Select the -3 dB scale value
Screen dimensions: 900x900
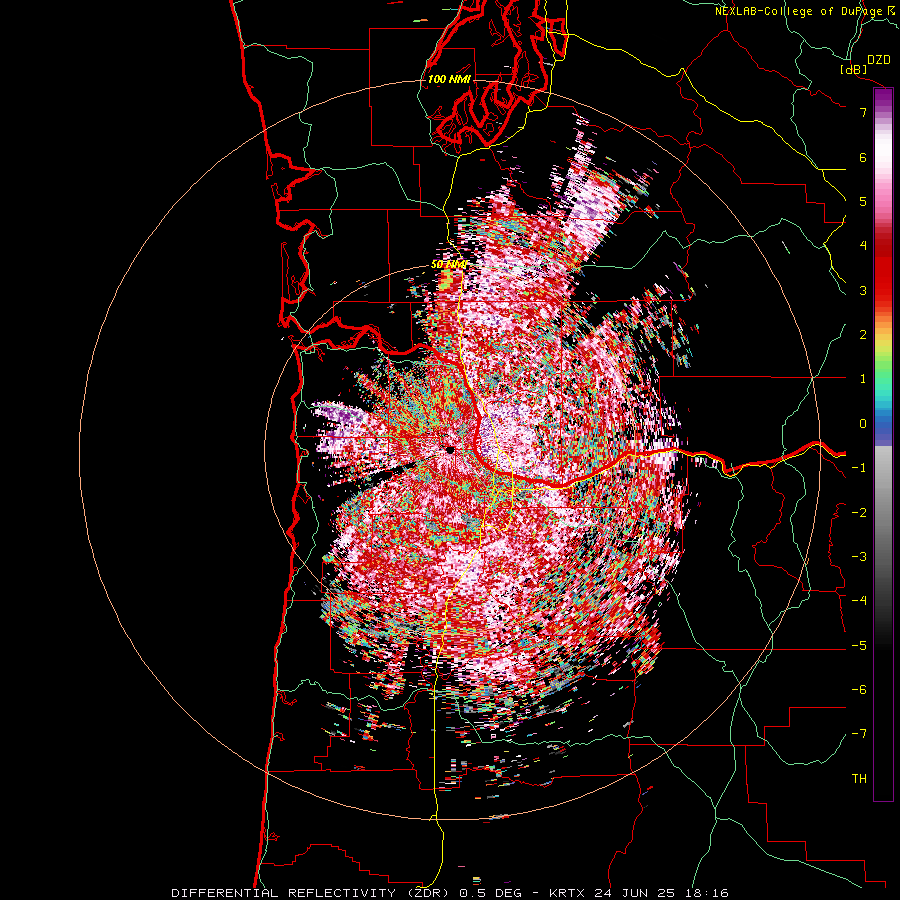point(859,557)
